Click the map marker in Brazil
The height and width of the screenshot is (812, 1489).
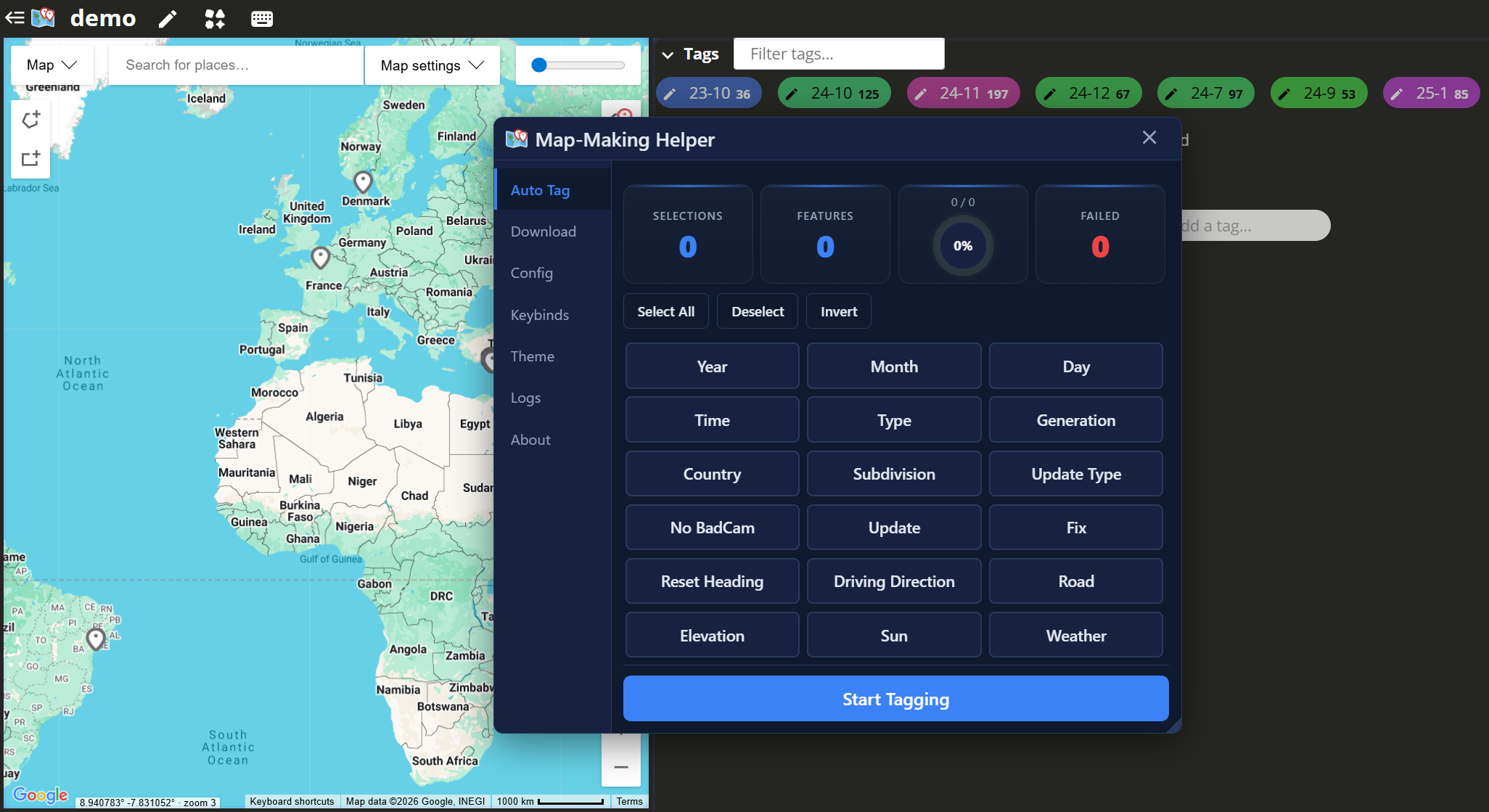click(x=96, y=639)
